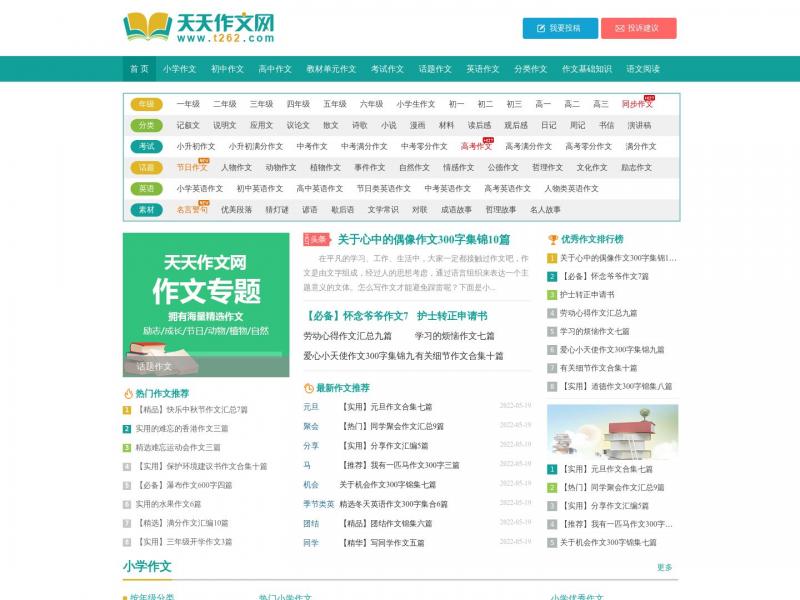Click the 元旦 tag in latest list
The height and width of the screenshot is (600, 800).
coord(311,407)
